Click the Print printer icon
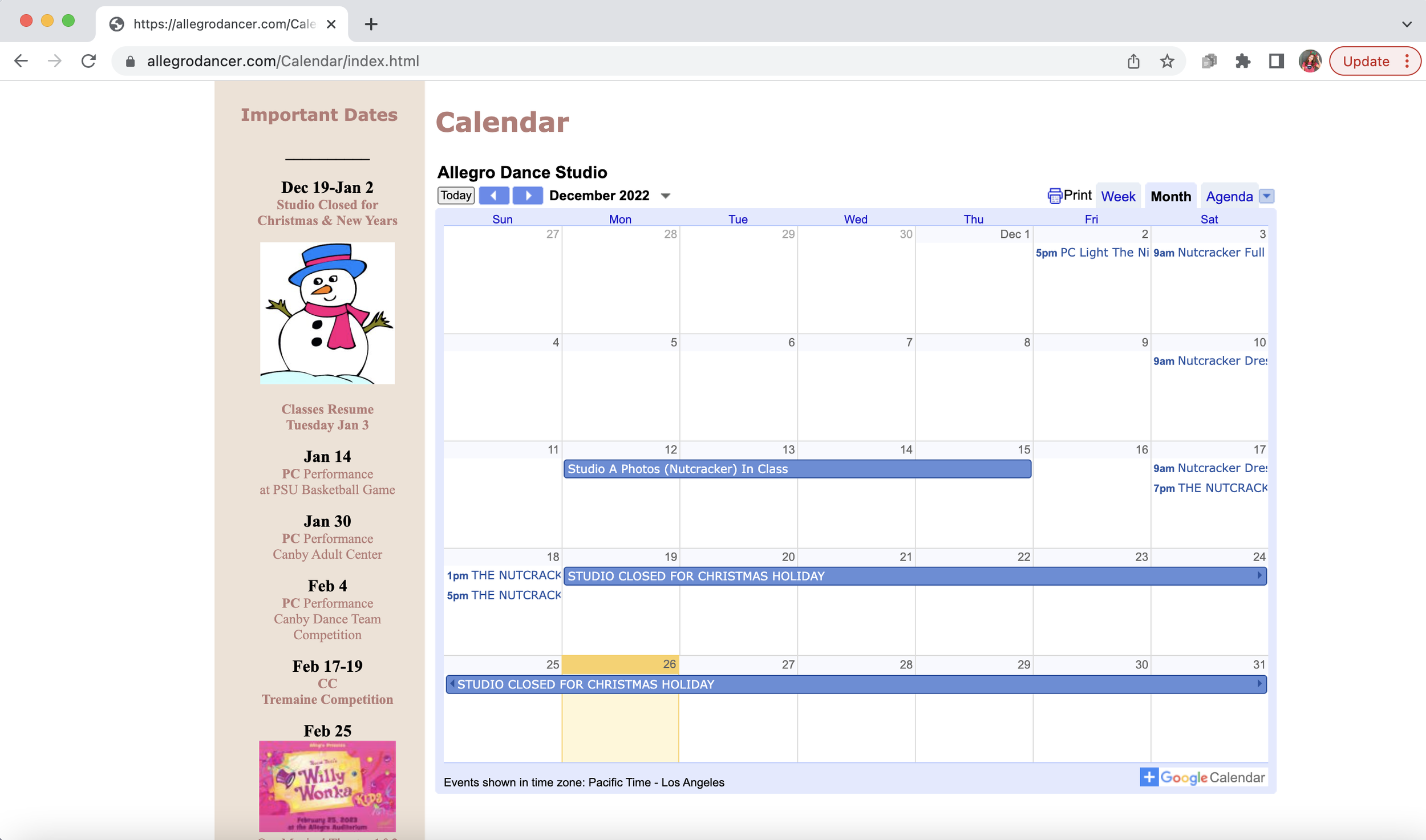 [x=1054, y=196]
